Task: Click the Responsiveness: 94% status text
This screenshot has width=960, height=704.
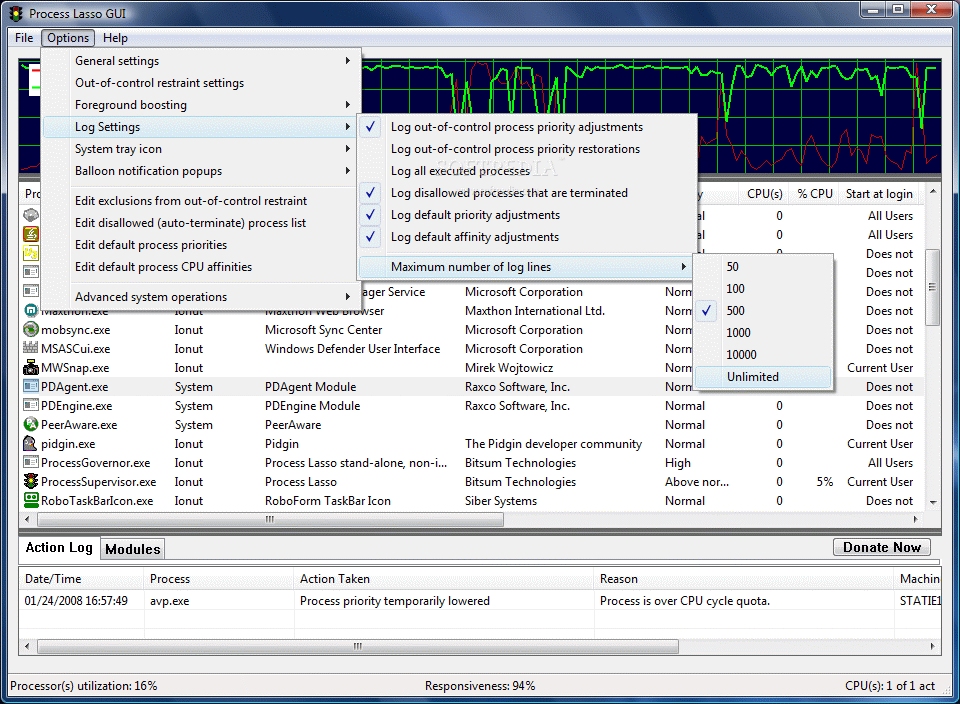Action: pyautogui.click(x=480, y=686)
